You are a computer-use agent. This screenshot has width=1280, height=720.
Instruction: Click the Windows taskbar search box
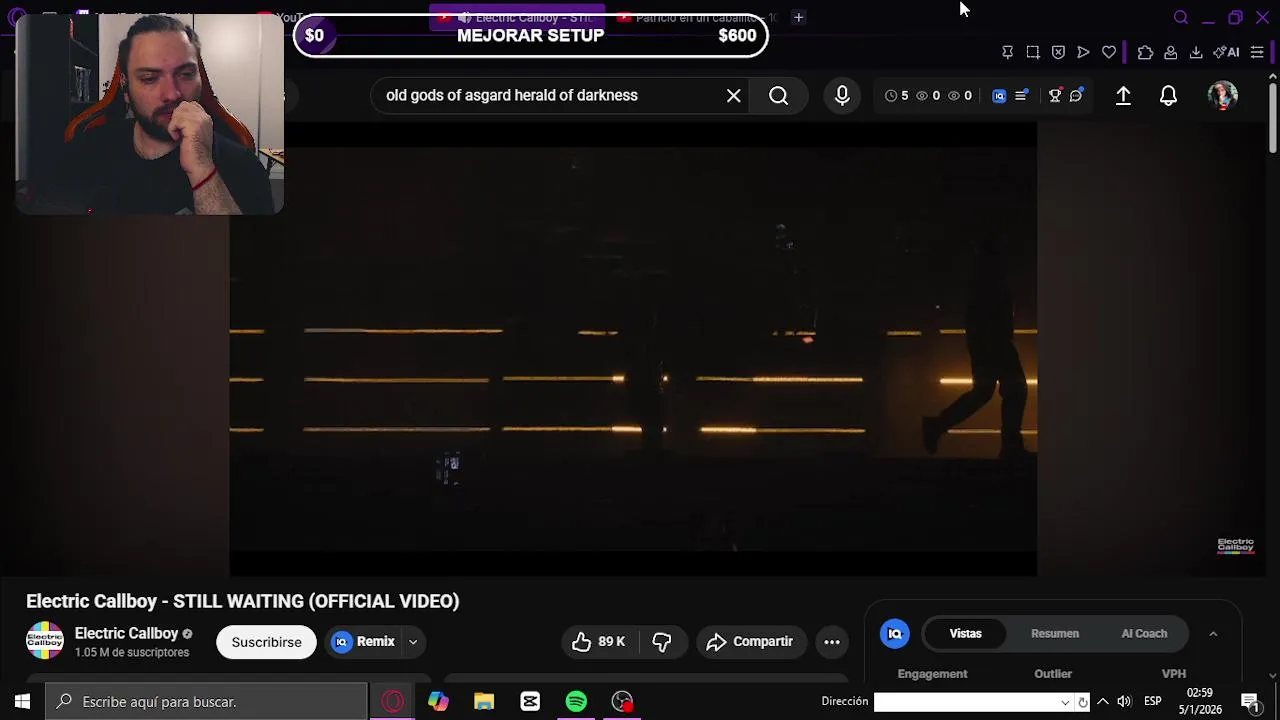click(206, 702)
